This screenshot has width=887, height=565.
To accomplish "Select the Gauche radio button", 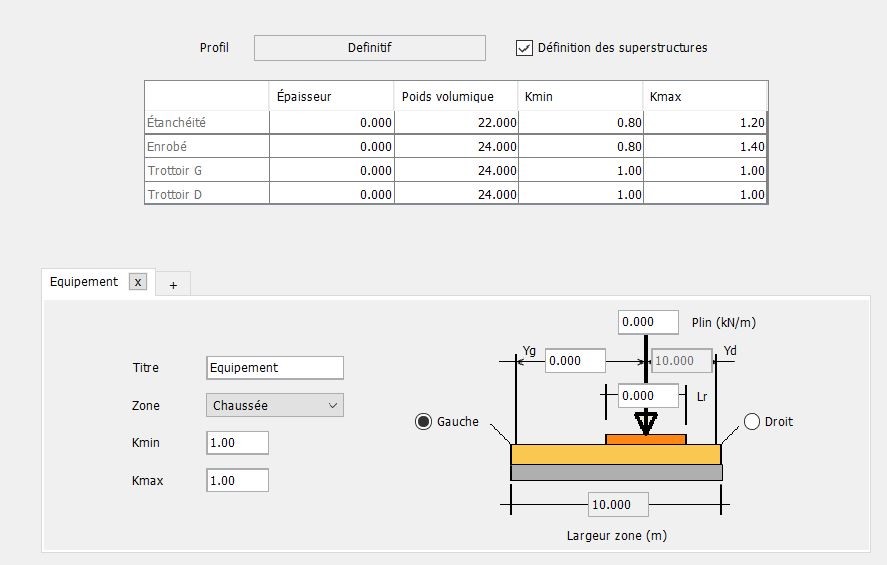I will point(423,421).
